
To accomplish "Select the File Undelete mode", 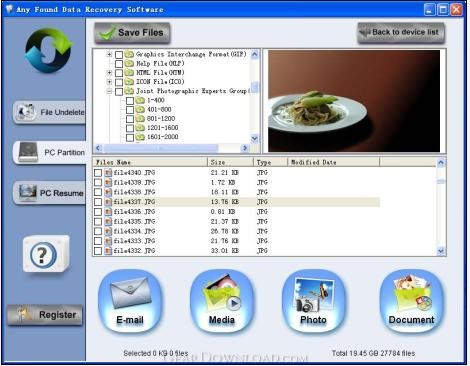I will [x=49, y=112].
